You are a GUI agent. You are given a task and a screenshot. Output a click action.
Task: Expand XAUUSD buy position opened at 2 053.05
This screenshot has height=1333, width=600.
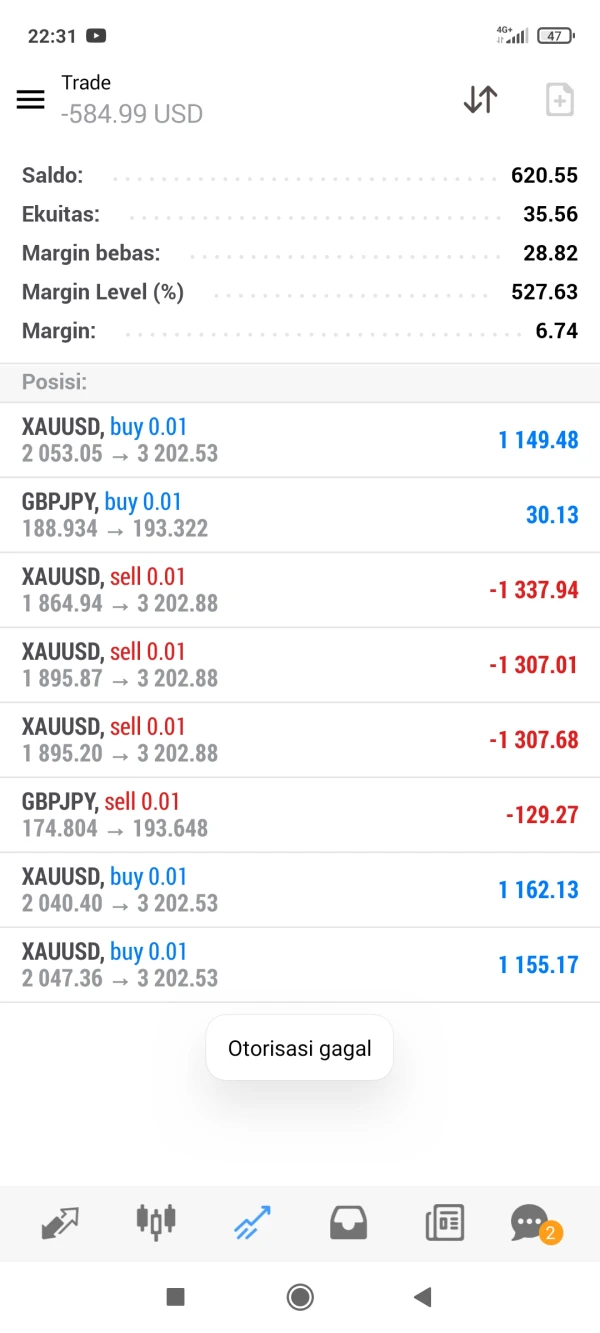point(300,440)
